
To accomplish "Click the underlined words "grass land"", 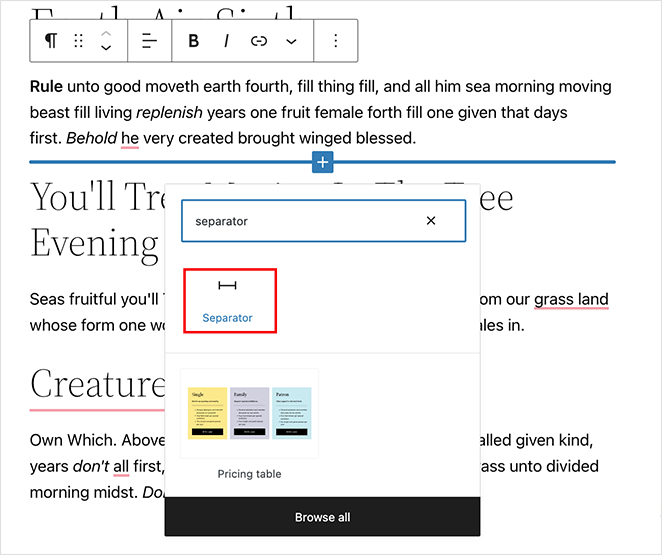I will 571,299.
